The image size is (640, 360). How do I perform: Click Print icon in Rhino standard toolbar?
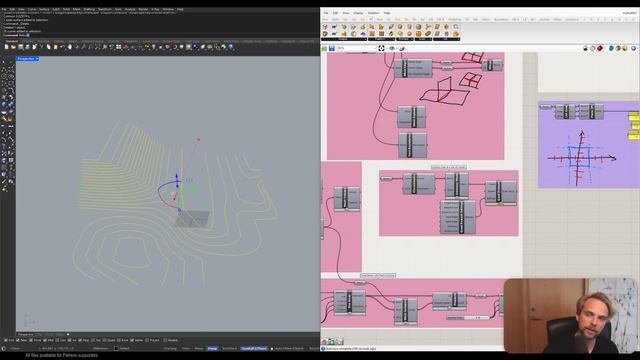pos(27,47)
